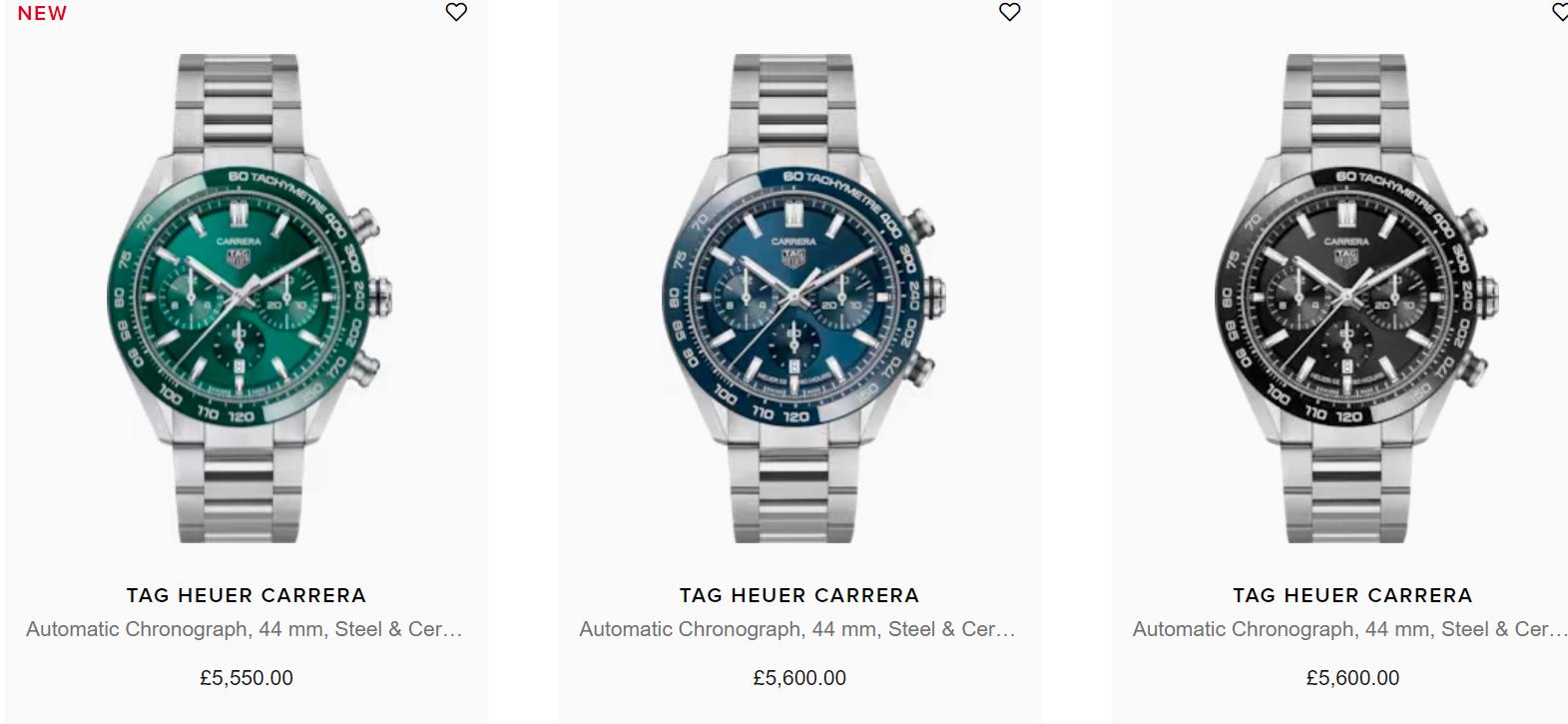The image size is (1568, 724).
Task: Open the description text under blue watch
Action: 797,629
